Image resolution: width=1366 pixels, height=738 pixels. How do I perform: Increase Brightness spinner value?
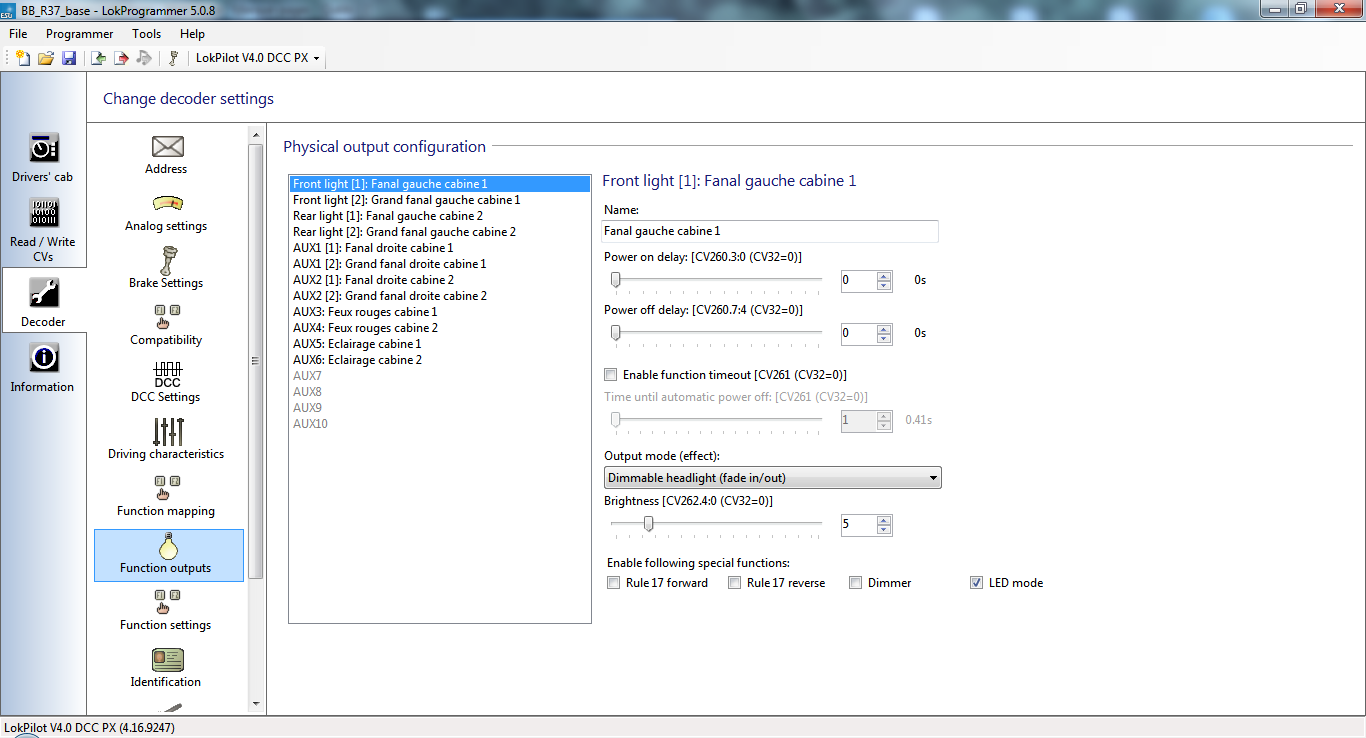coord(883,520)
